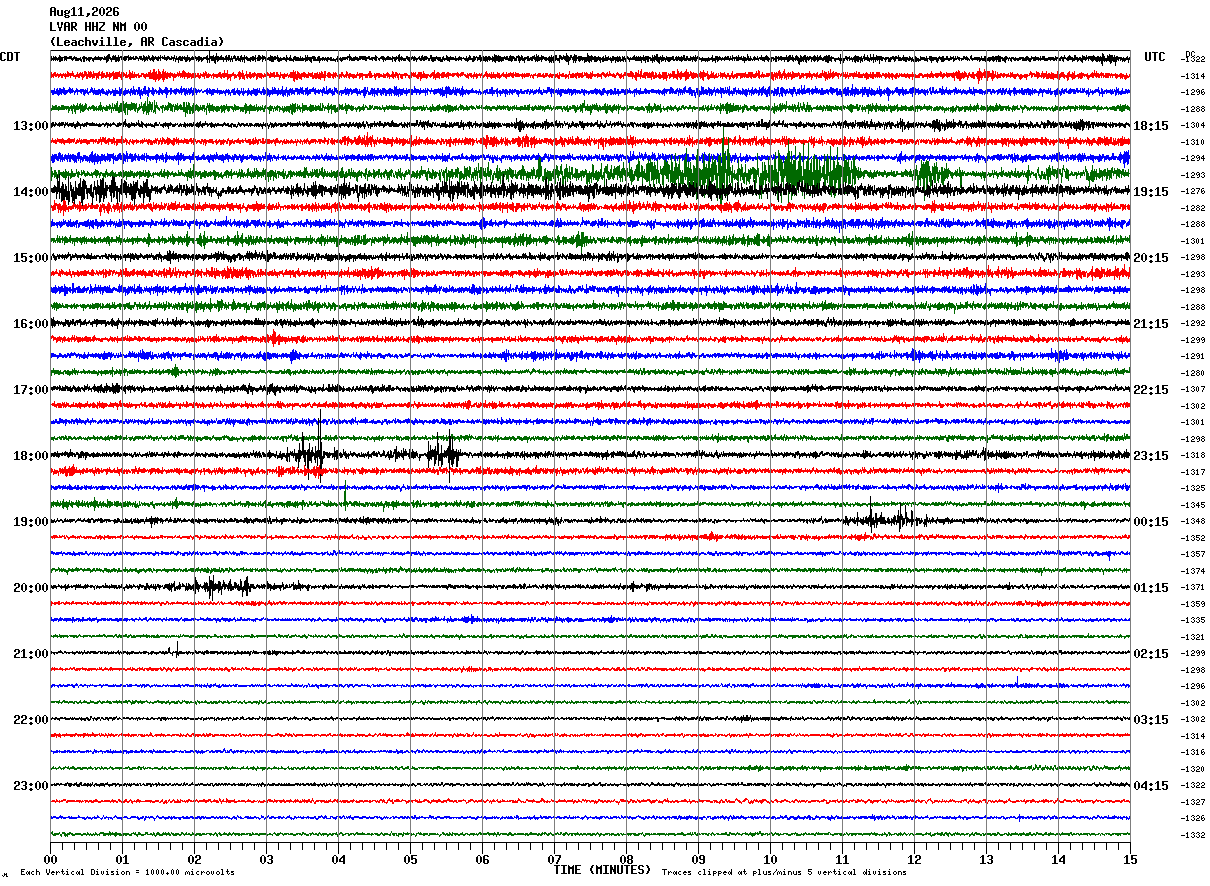Click the DC offset value "-1335"
Image resolution: width=1210 pixels, height=886 pixels.
click(1193, 620)
